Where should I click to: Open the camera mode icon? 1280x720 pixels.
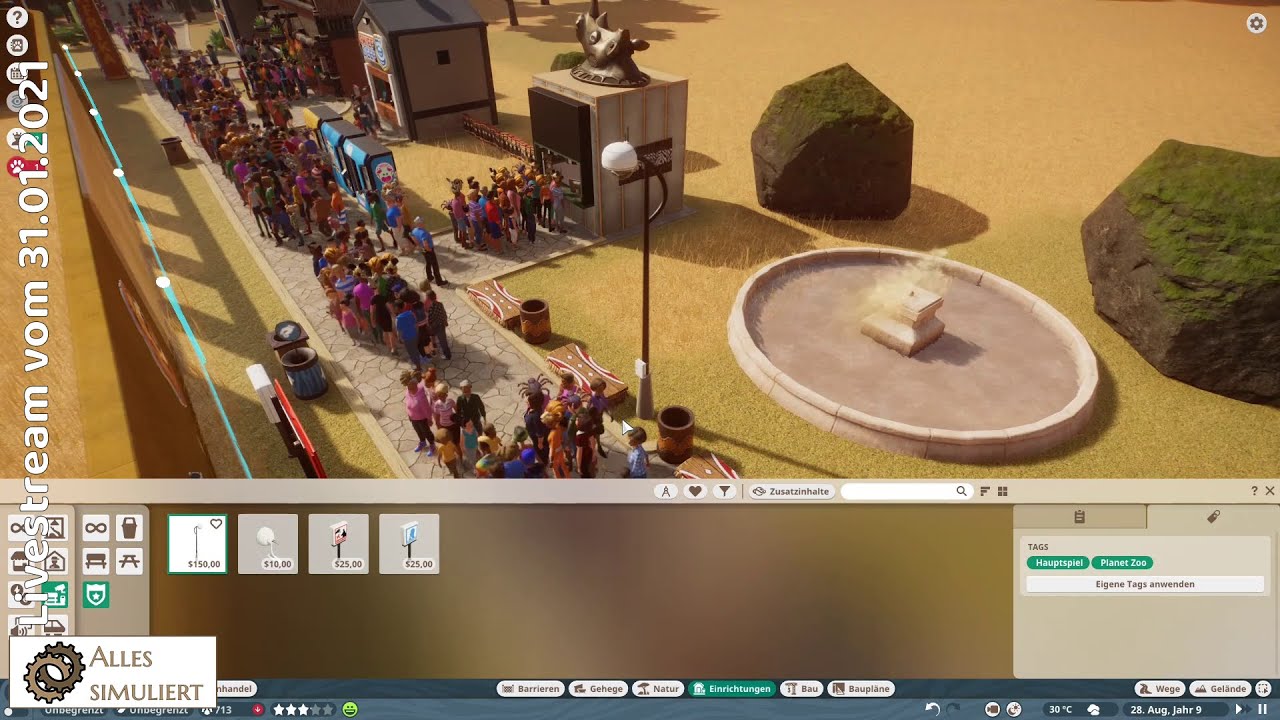993,709
